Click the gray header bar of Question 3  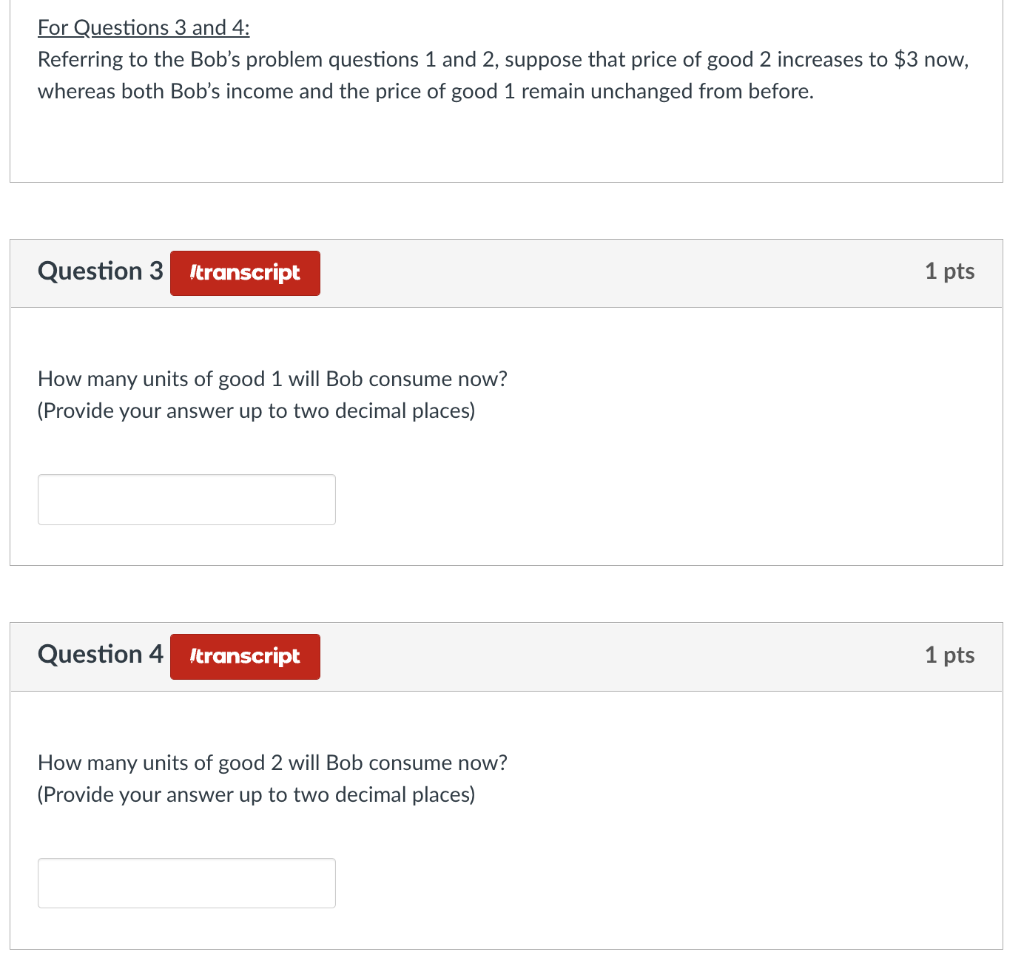pyautogui.click(x=600, y=272)
